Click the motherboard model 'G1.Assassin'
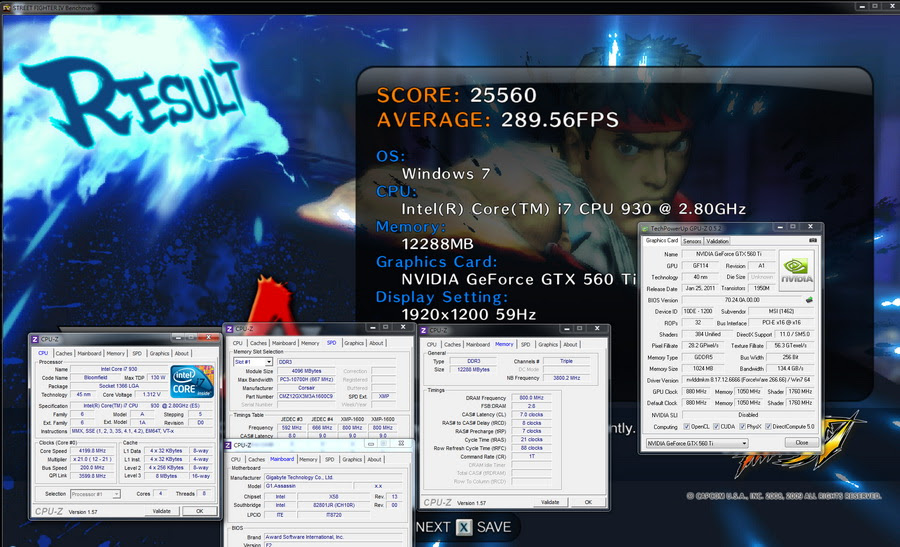 coord(307,486)
